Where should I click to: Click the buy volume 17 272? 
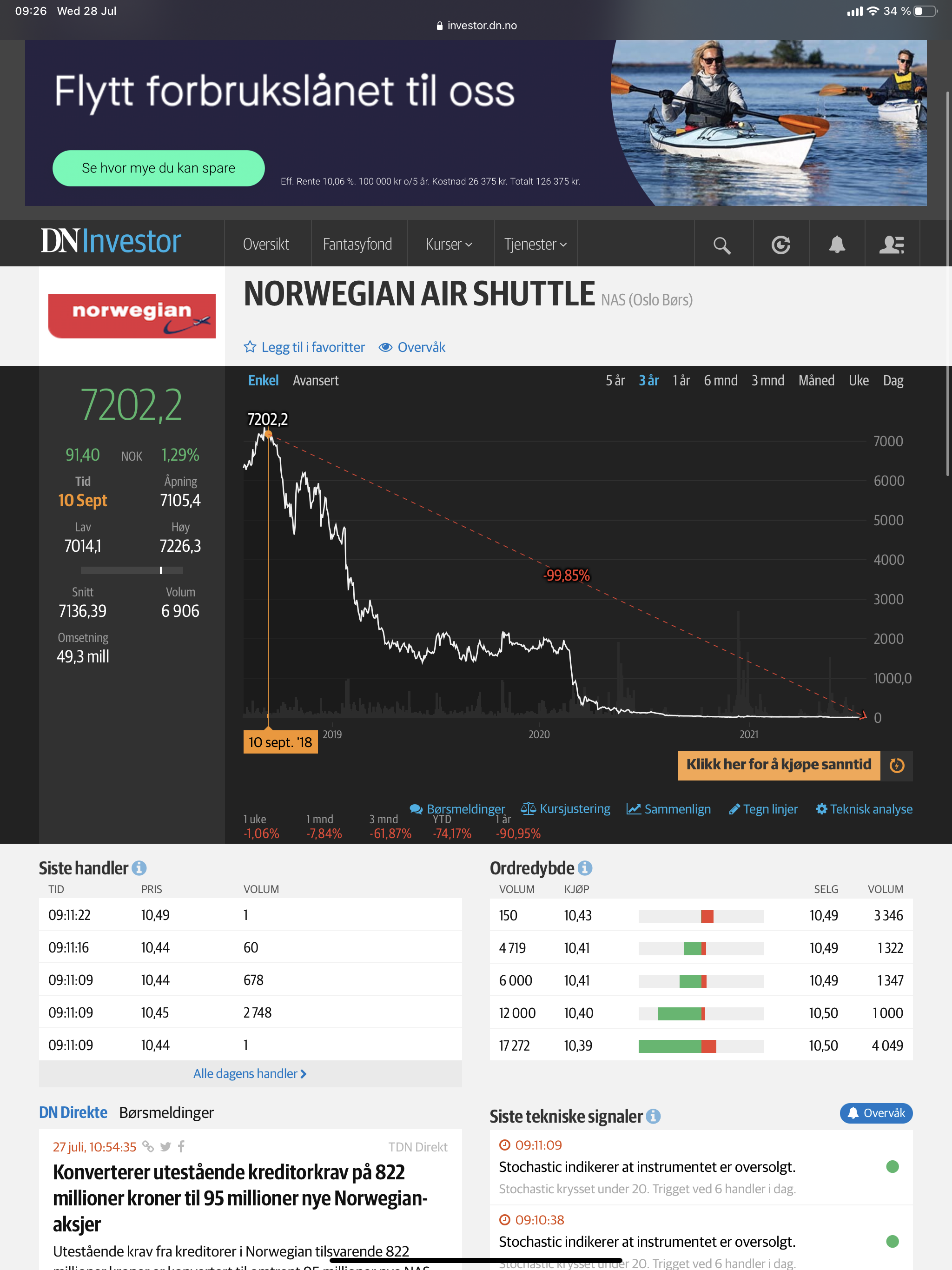514,1045
